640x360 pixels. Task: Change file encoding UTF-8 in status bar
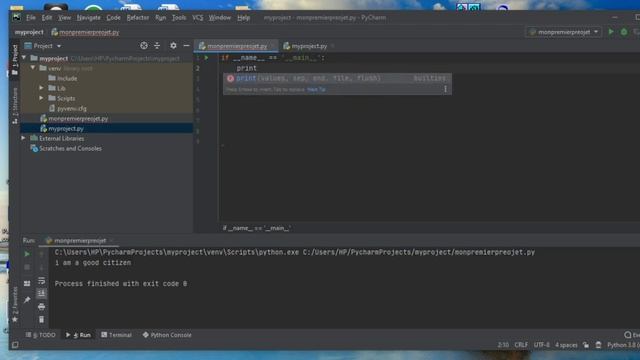(x=542, y=345)
